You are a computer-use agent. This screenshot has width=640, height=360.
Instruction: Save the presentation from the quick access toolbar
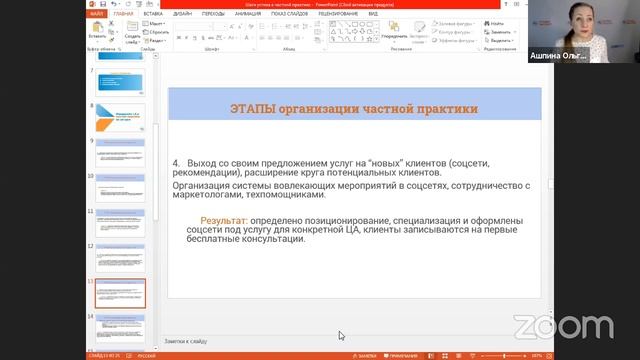tap(103, 4)
